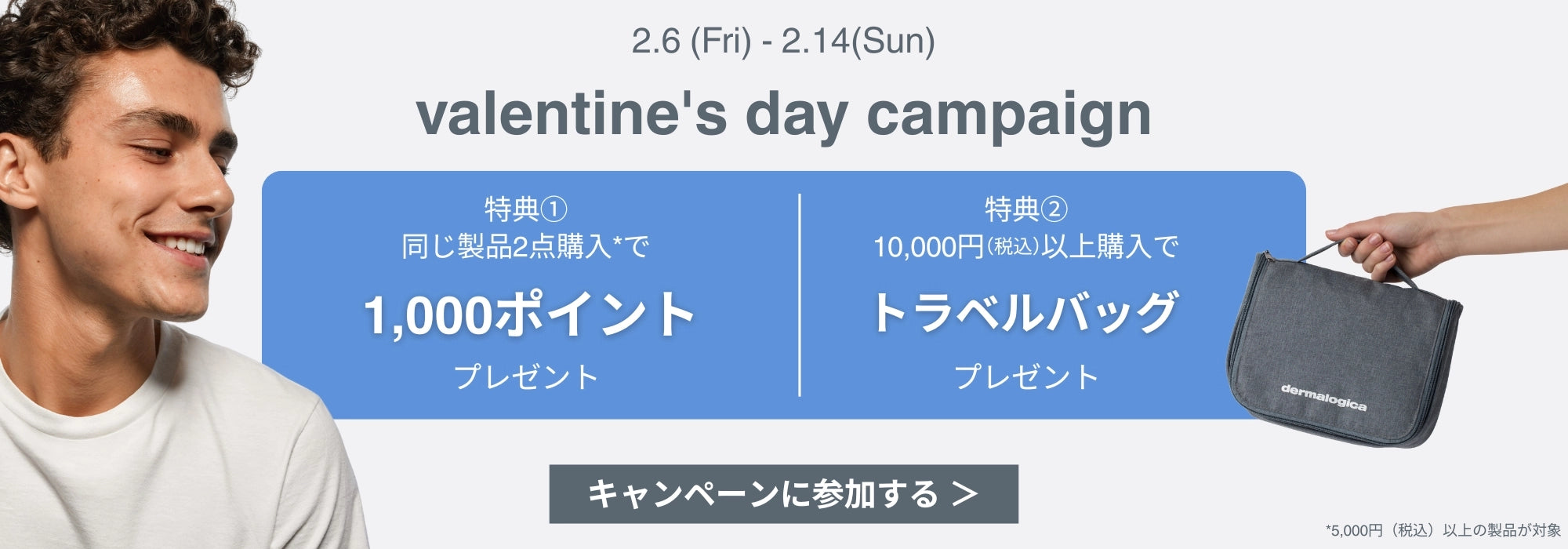Screen dimensions: 1568x549
Task: Click the *5,000円 footnote text
Action: click(x=1443, y=531)
